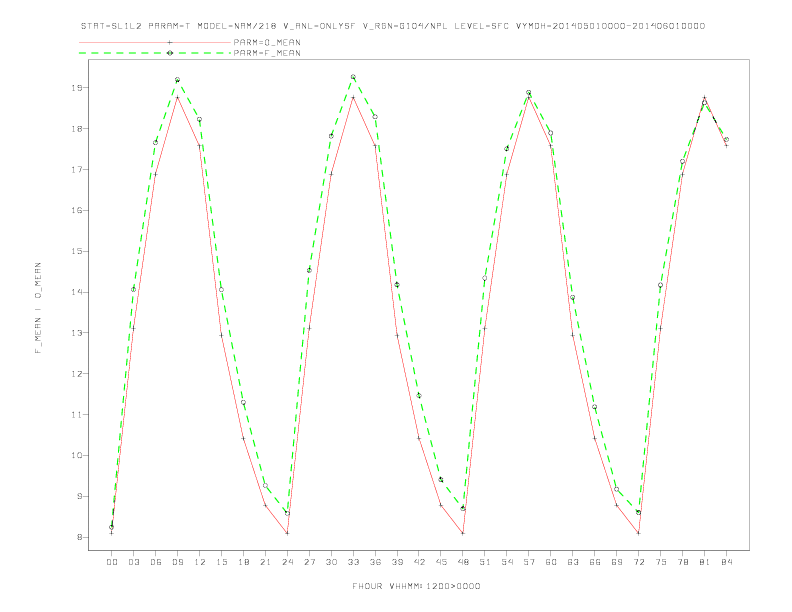The height and width of the screenshot is (612, 792).
Task: Click the x-axis tick label 00
Action: [112, 562]
